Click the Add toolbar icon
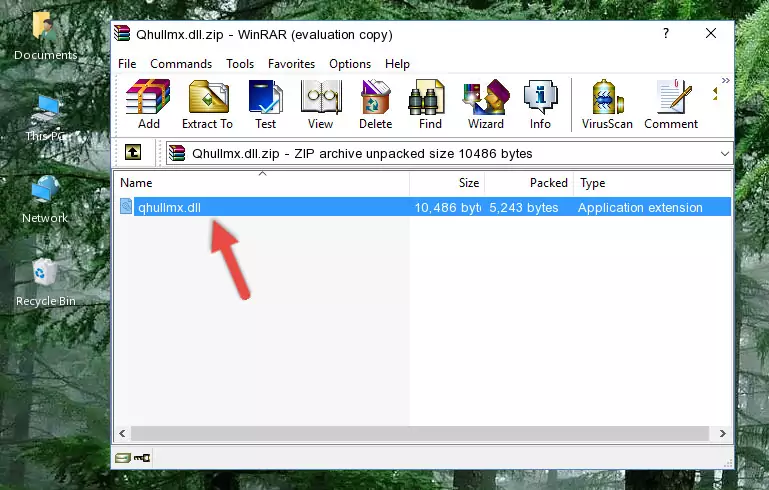Screen dimensions: 769x490 pos(148,104)
